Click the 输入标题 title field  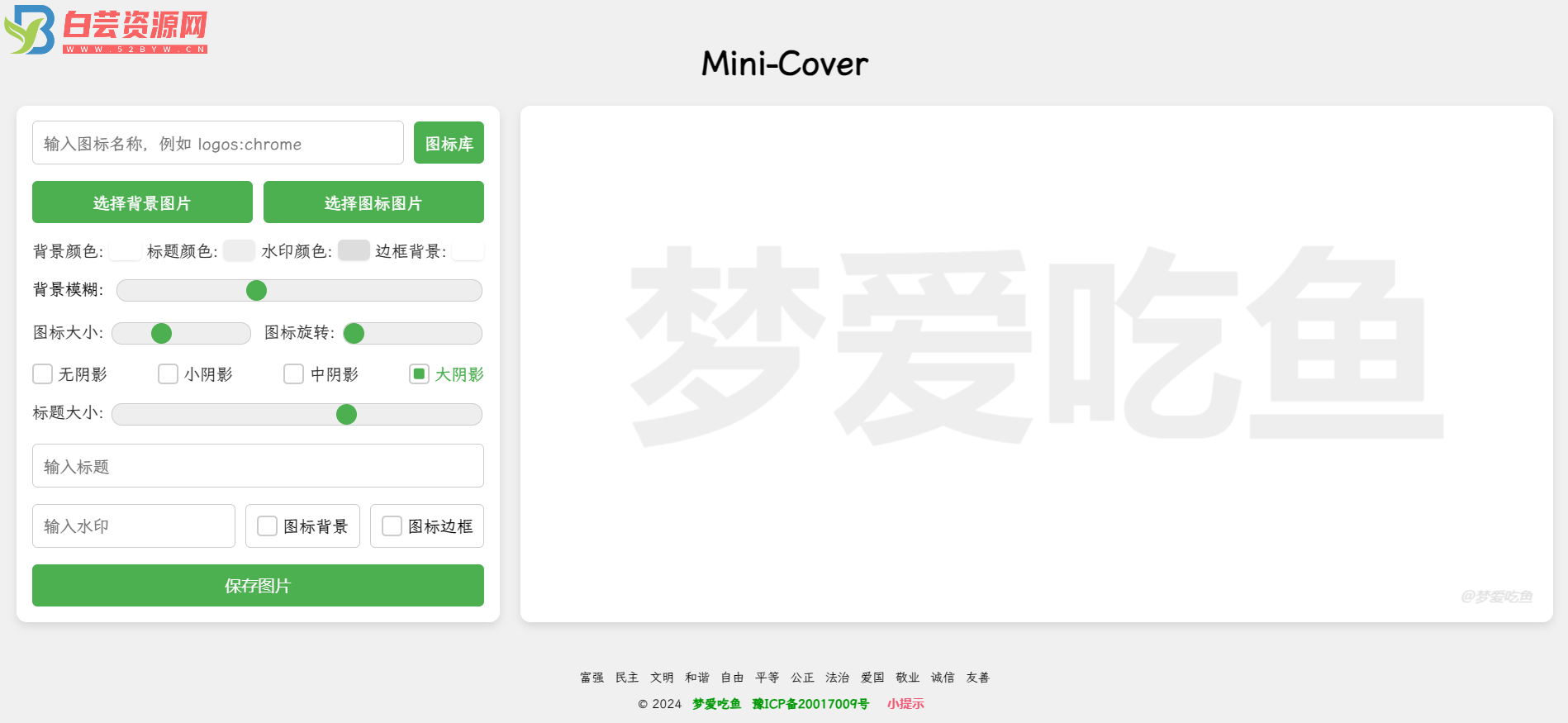[x=258, y=466]
